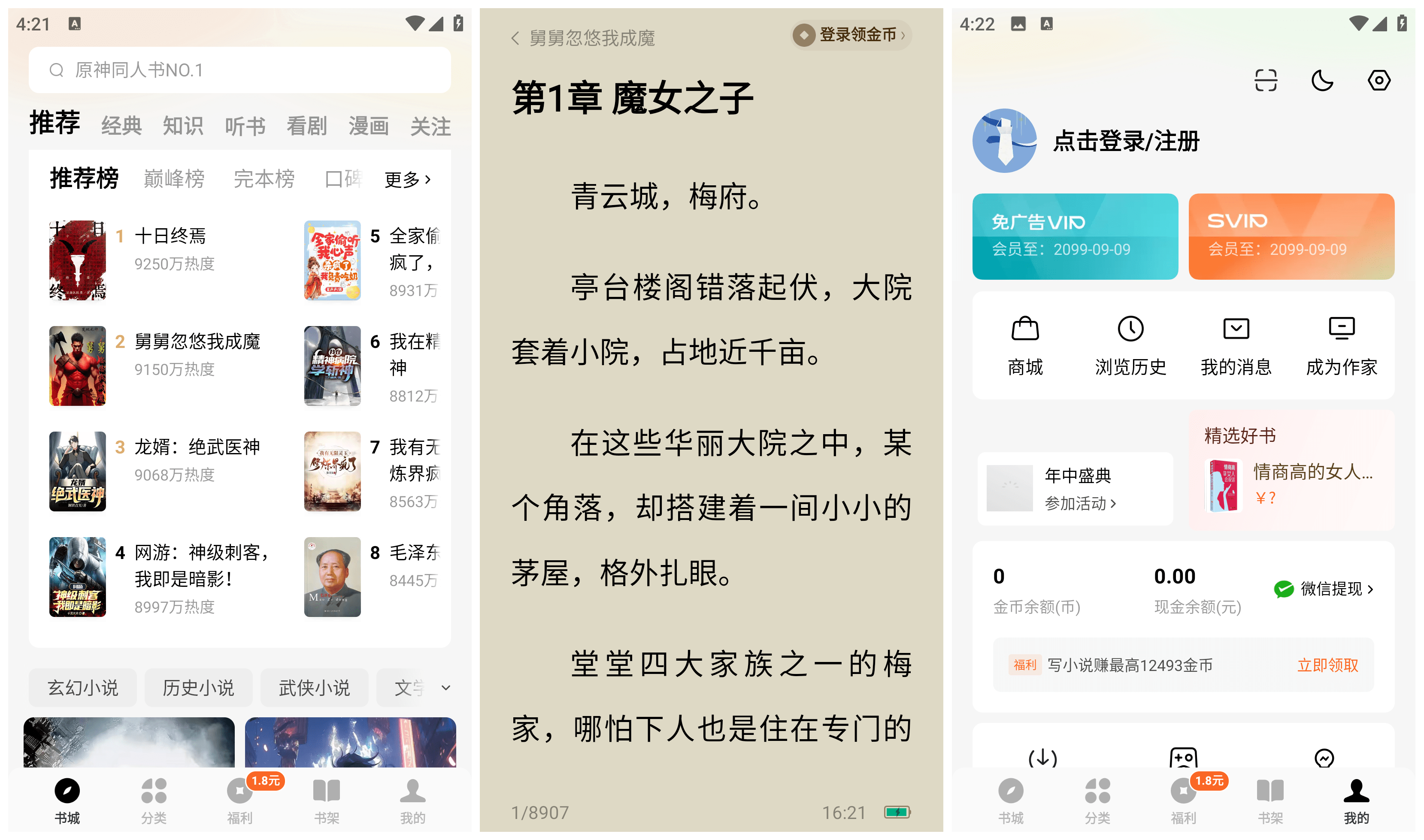Expand novel category tags with down chevron
1424x840 pixels.
pyautogui.click(x=446, y=688)
